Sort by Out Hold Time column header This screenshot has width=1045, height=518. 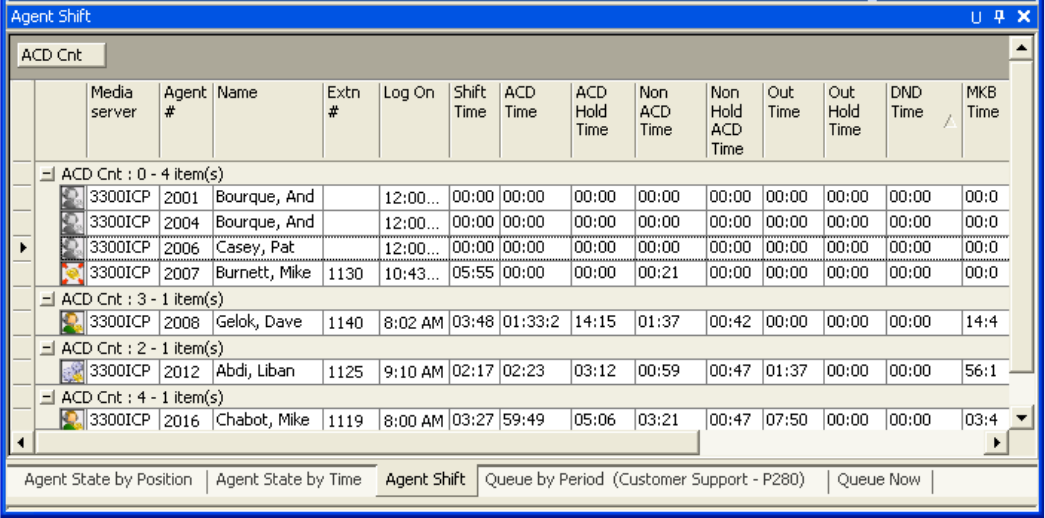[x=855, y=120]
